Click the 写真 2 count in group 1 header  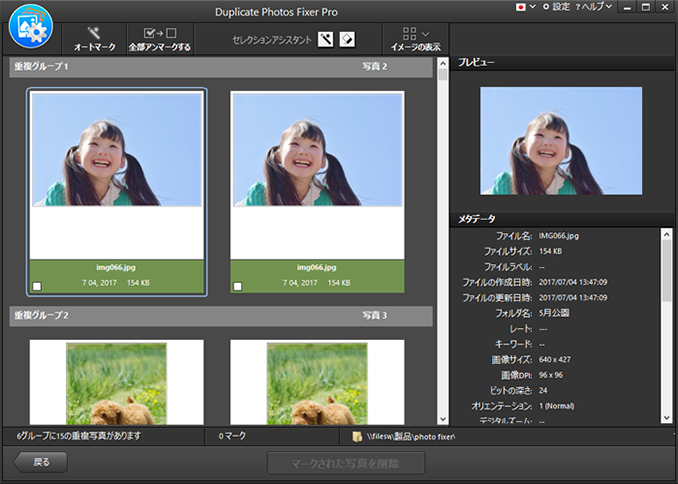click(x=374, y=67)
